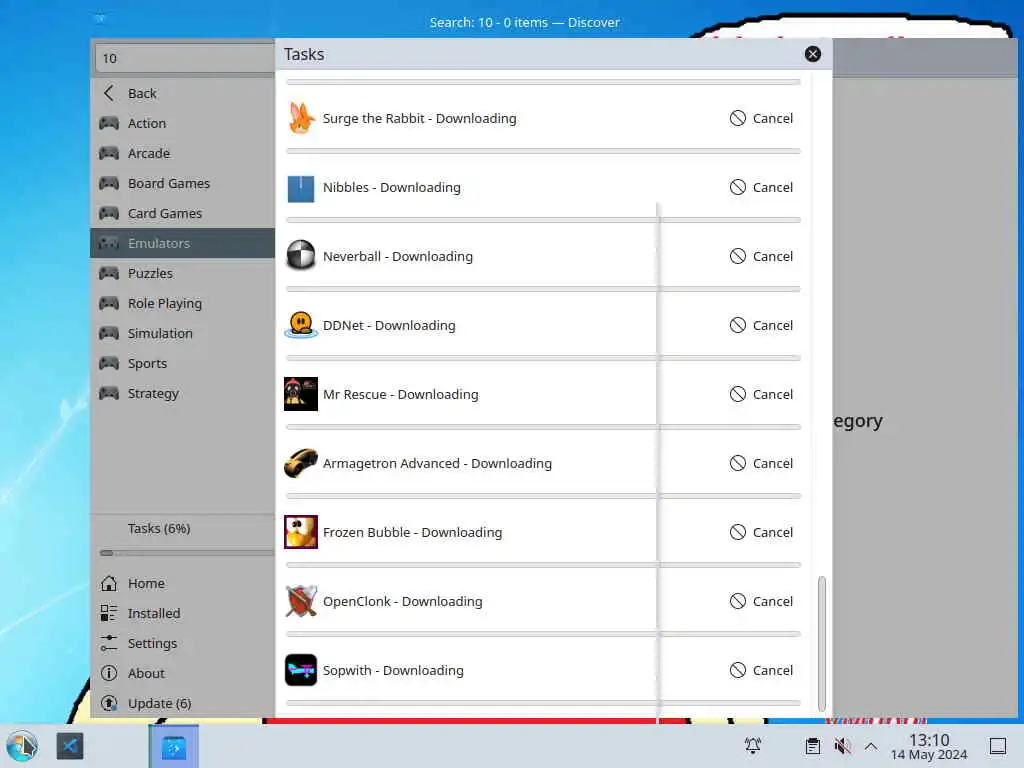The height and width of the screenshot is (768, 1024).
Task: Click the Neverball app icon
Action: click(x=301, y=256)
